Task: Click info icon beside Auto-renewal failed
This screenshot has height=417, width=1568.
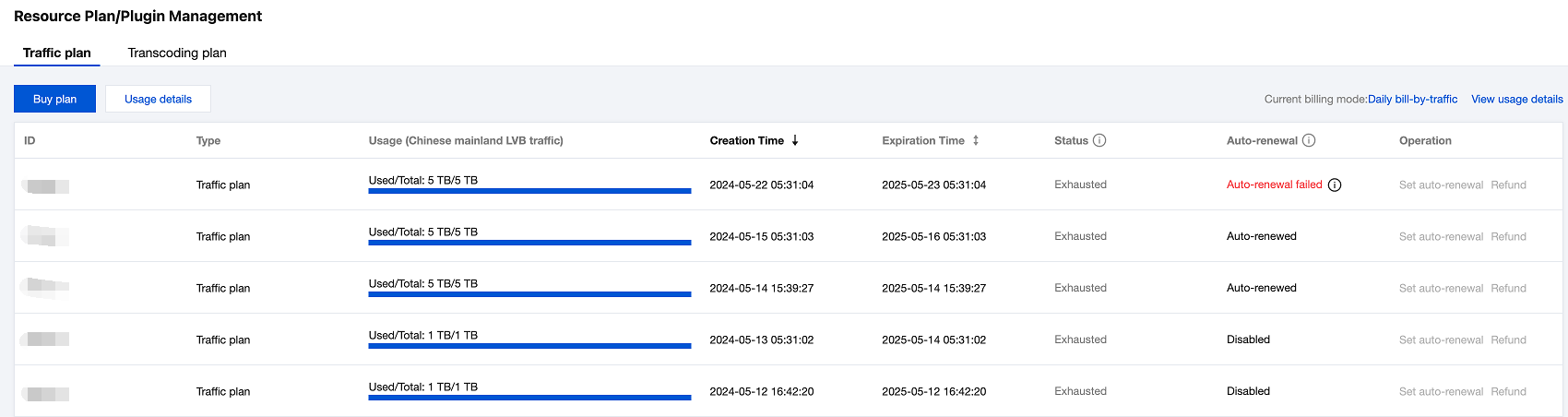Action: coord(1335,185)
